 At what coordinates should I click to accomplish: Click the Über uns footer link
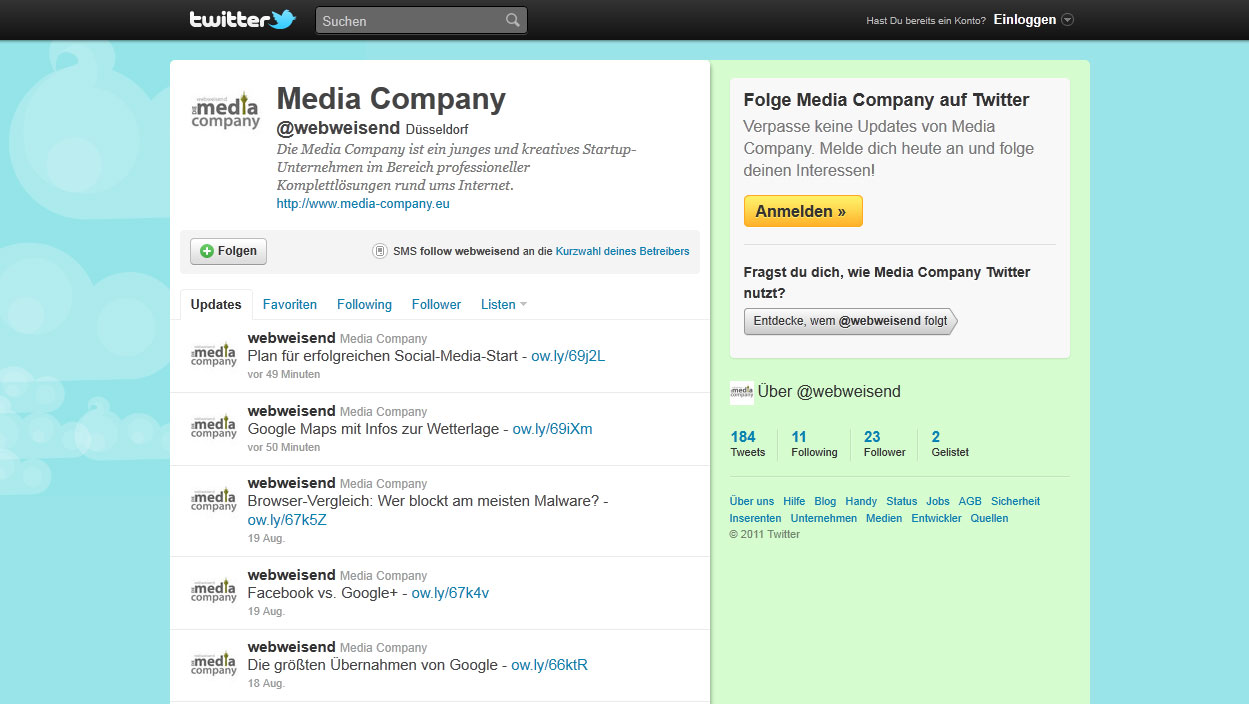752,501
